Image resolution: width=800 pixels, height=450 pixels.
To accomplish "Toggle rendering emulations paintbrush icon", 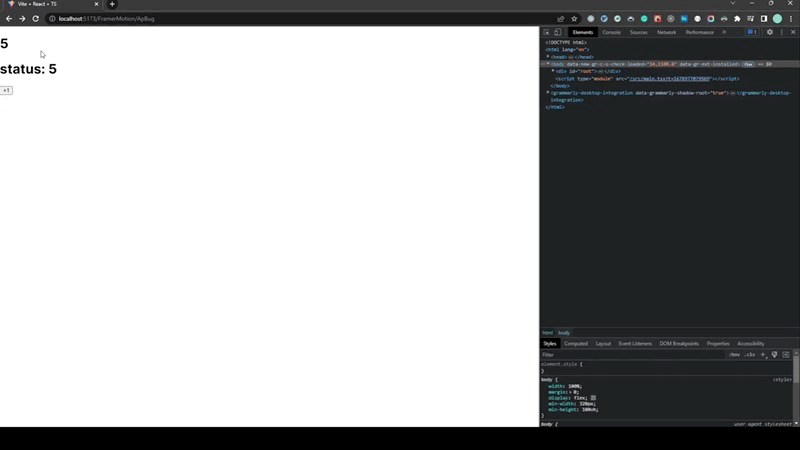I will coord(774,355).
